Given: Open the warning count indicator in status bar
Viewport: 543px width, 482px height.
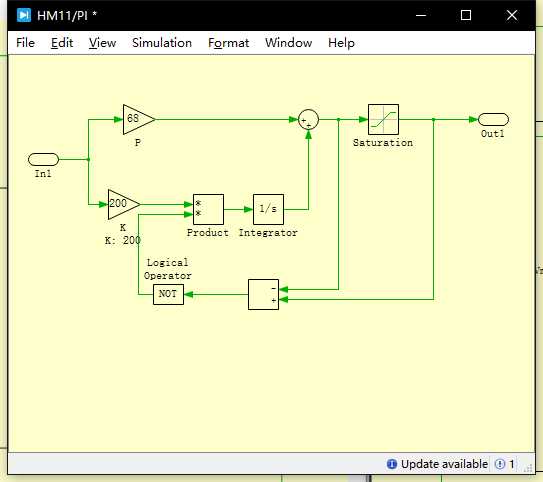Looking at the screenshot, I should pyautogui.click(x=505, y=464).
